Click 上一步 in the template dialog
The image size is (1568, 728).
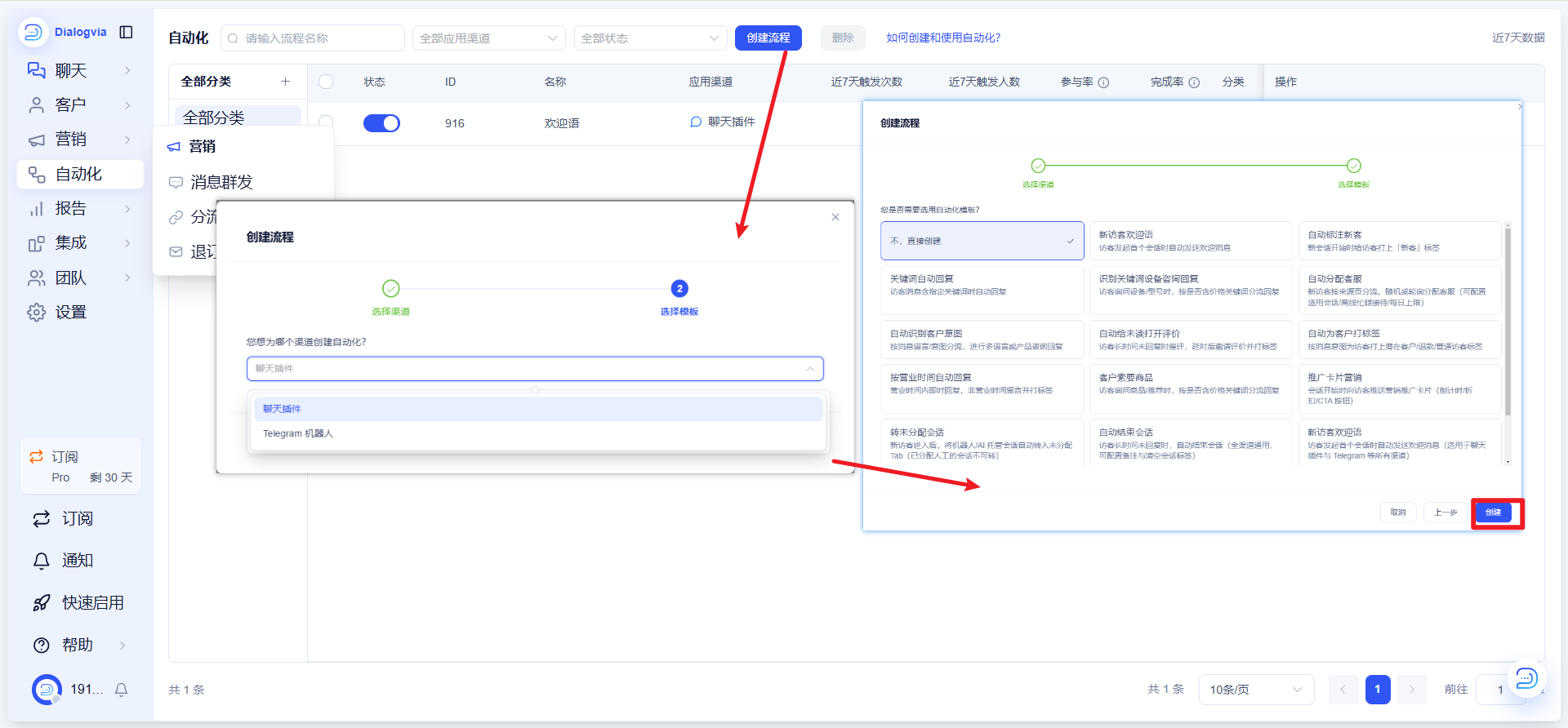(1445, 513)
